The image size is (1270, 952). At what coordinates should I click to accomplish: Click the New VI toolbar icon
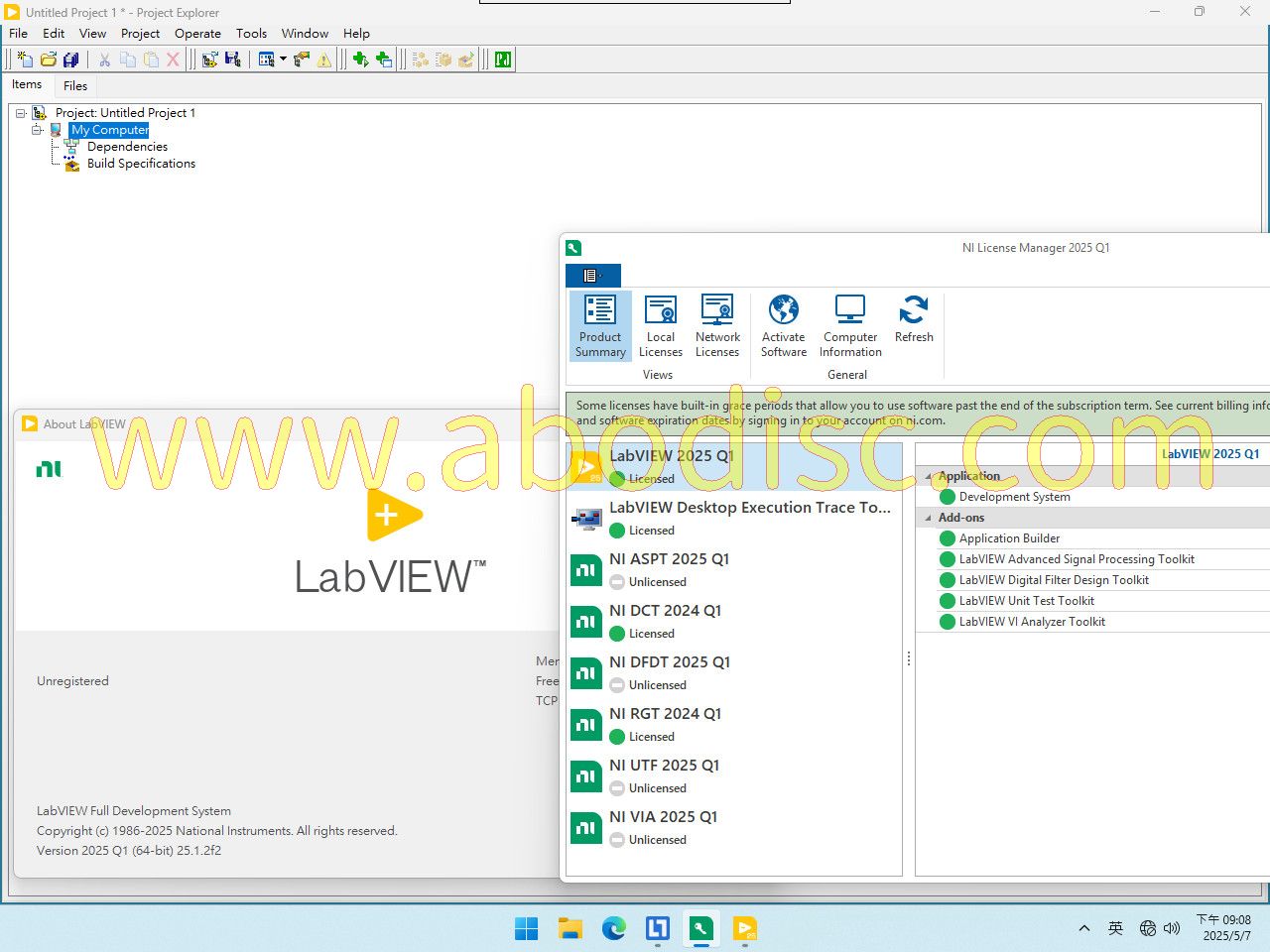[x=26, y=59]
